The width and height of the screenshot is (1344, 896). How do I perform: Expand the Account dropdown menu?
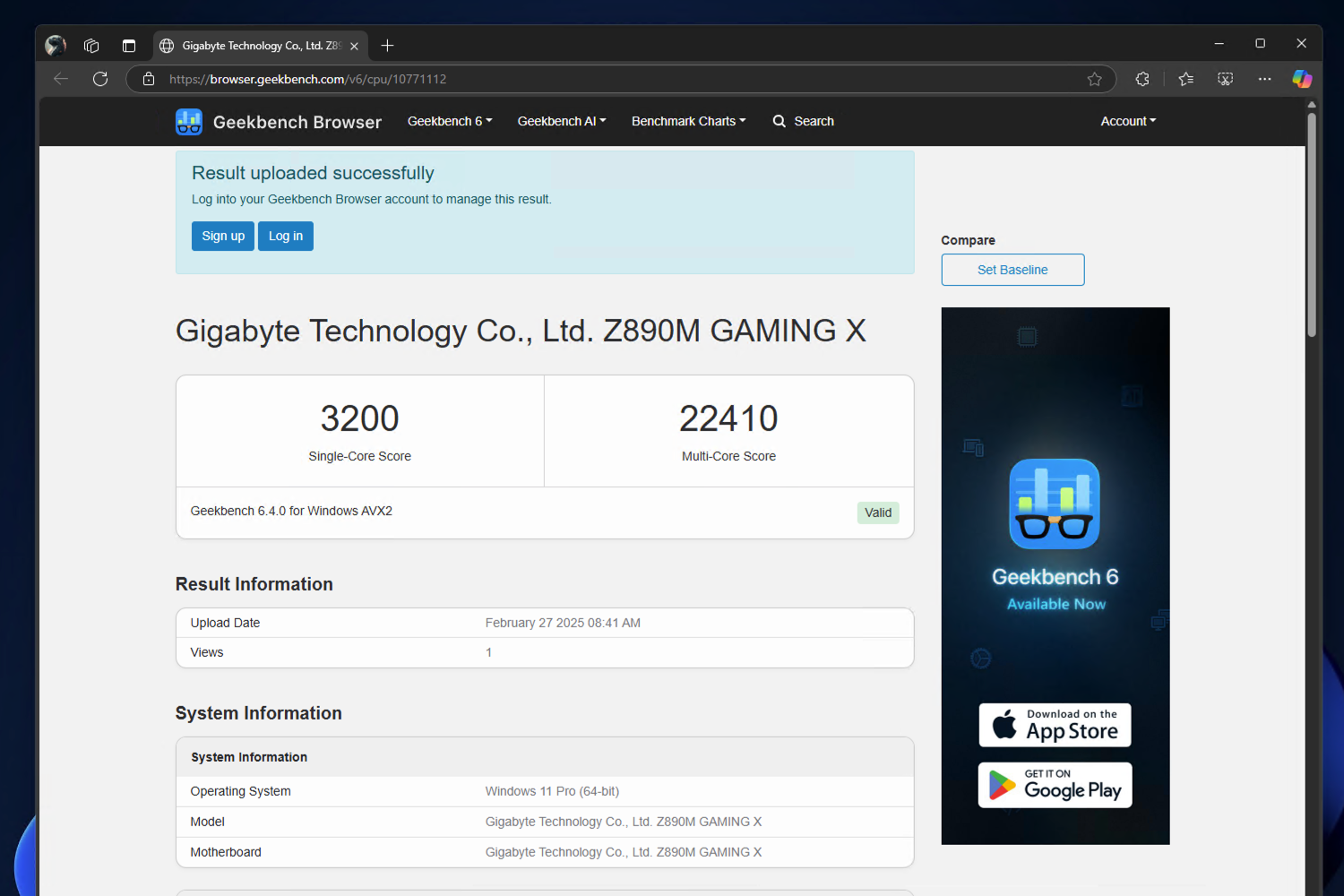(x=1128, y=121)
